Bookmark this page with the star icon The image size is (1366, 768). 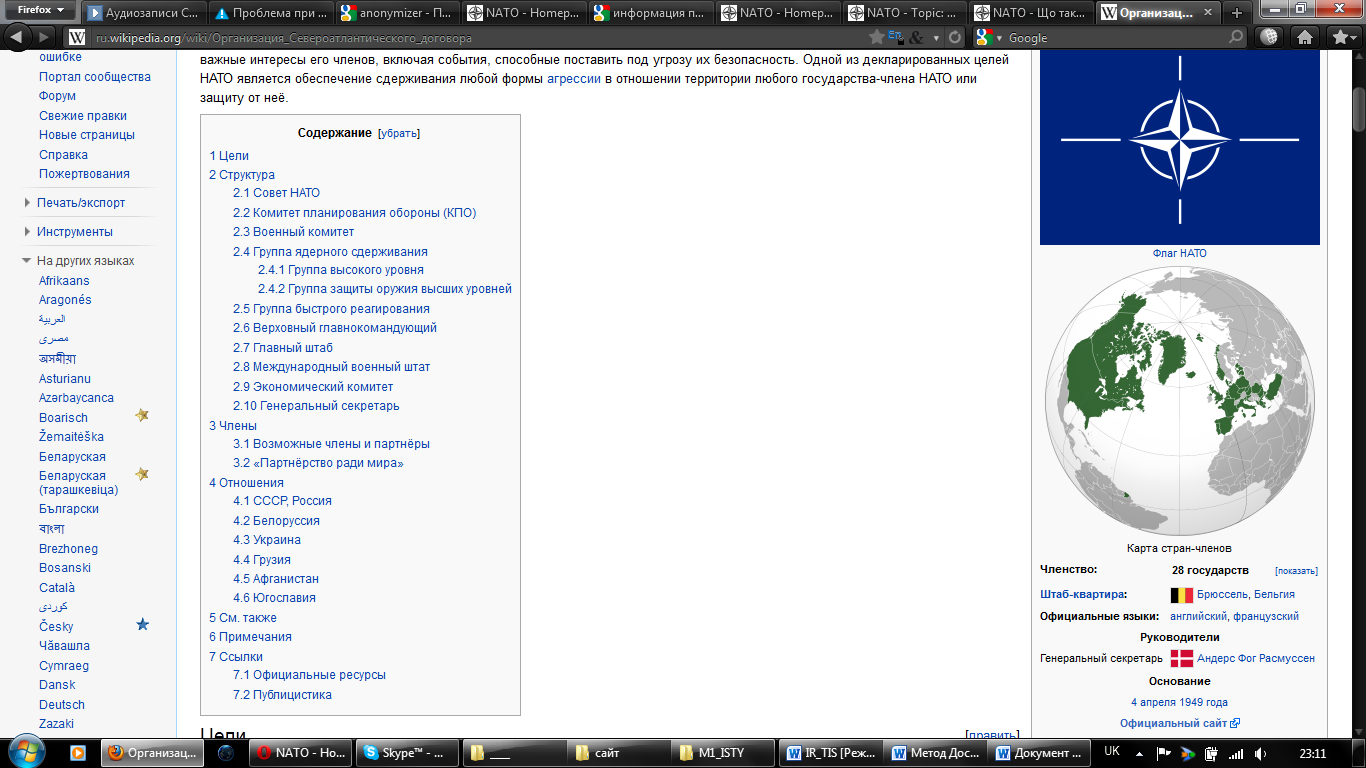877,37
